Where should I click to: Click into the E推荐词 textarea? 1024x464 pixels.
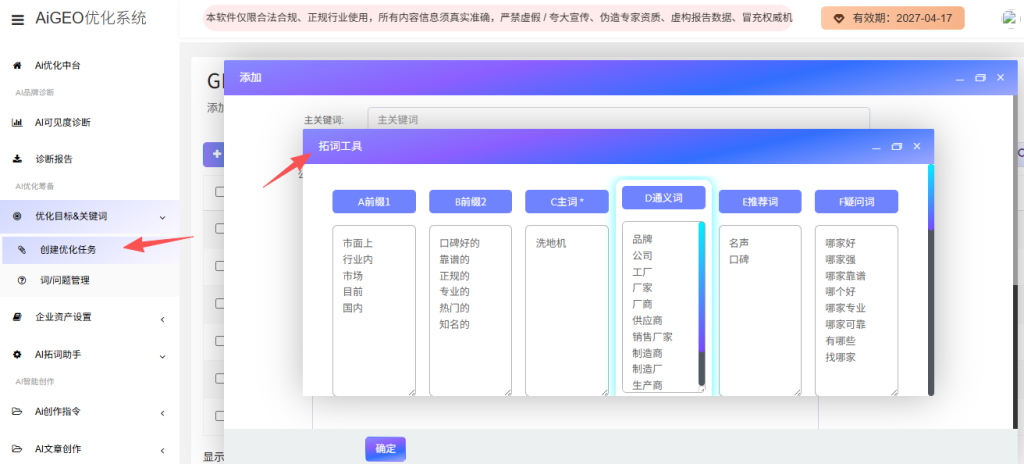pos(760,310)
